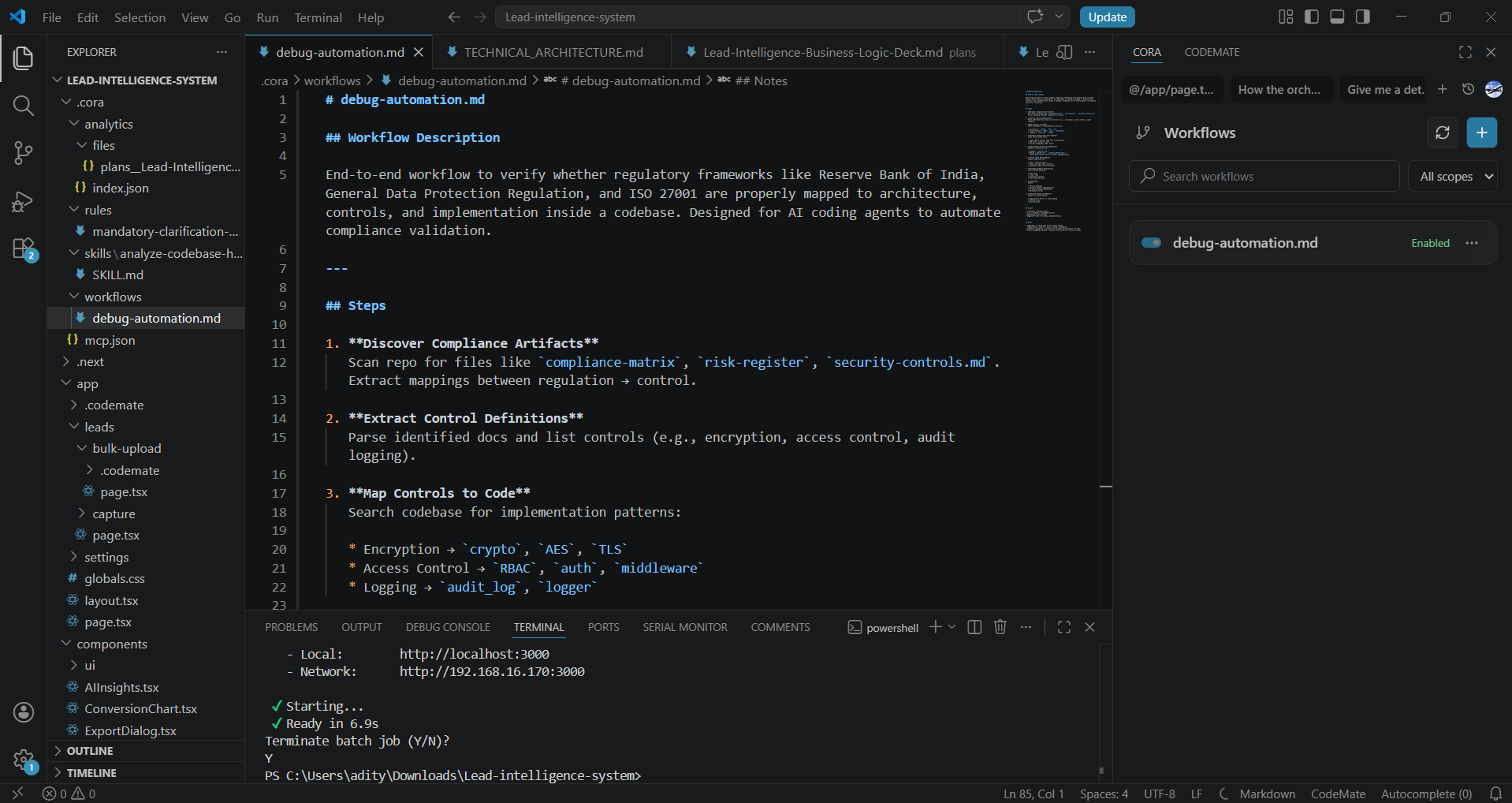The image size is (1512, 803).
Task: Open the Extensions view icon
Action: click(x=24, y=249)
